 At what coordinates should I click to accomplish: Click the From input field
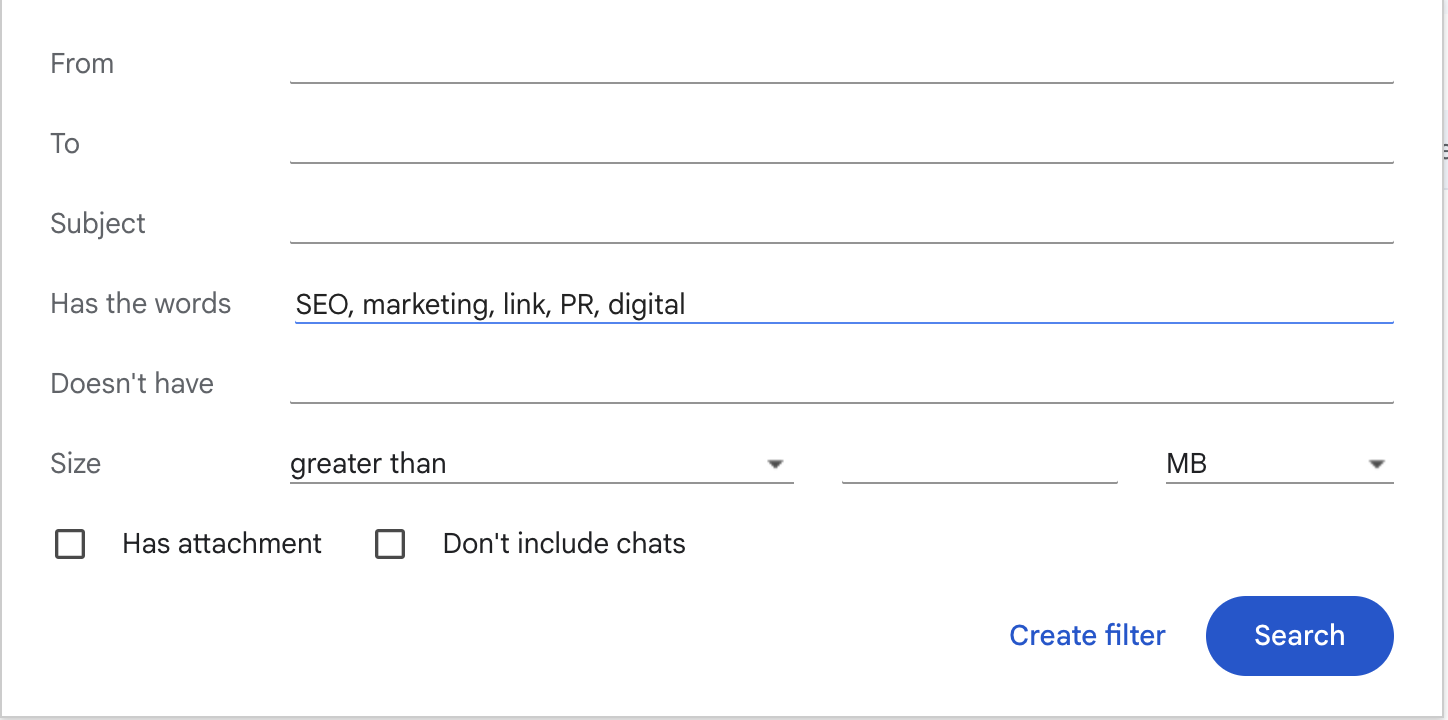(840, 64)
